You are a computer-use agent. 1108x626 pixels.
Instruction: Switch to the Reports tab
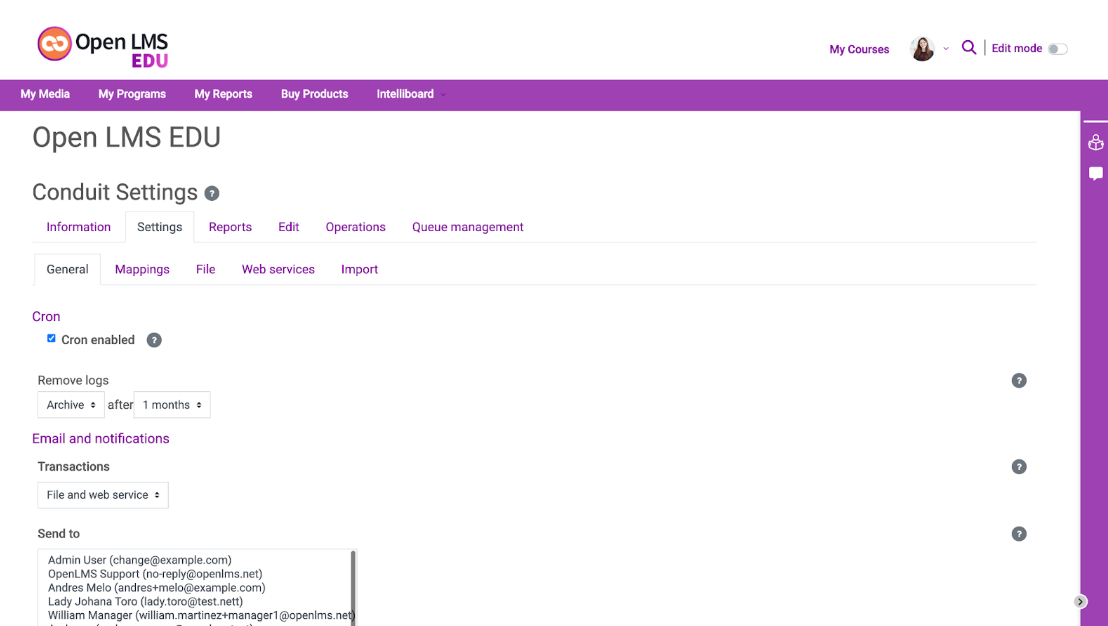[x=230, y=227]
